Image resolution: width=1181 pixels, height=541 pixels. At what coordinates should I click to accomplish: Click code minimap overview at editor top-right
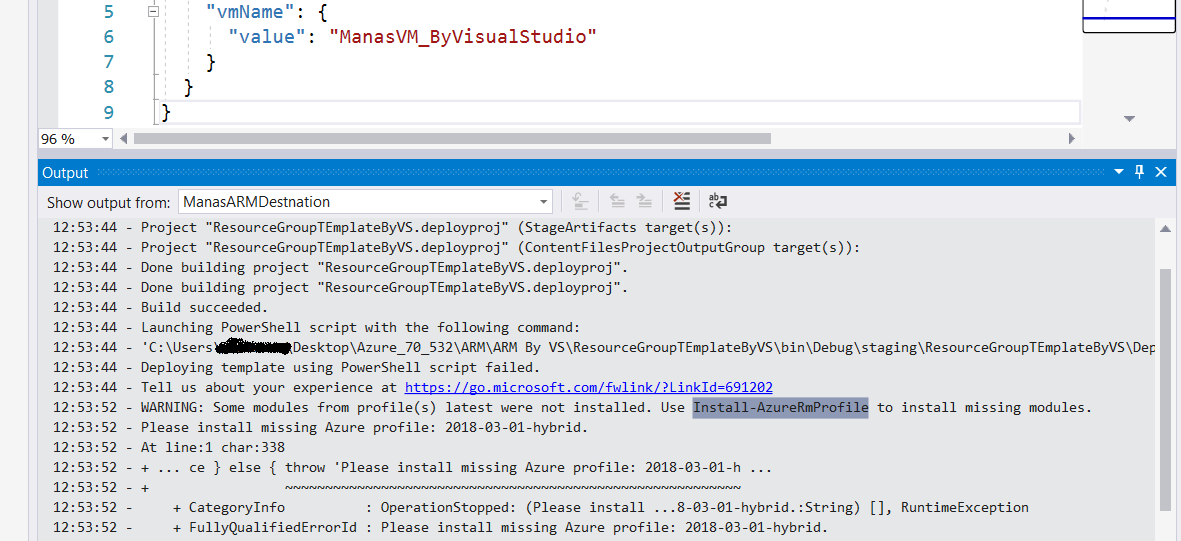[x=1131, y=15]
